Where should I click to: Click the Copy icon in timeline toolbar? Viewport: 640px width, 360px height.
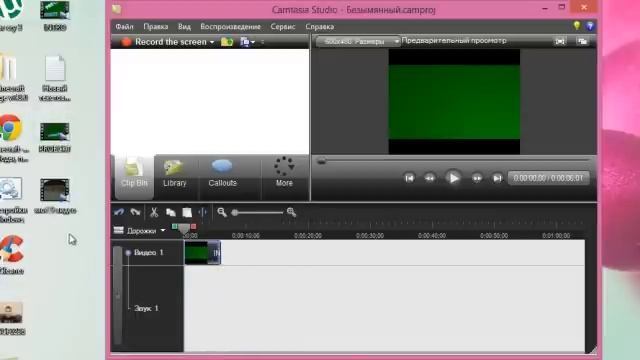171,212
